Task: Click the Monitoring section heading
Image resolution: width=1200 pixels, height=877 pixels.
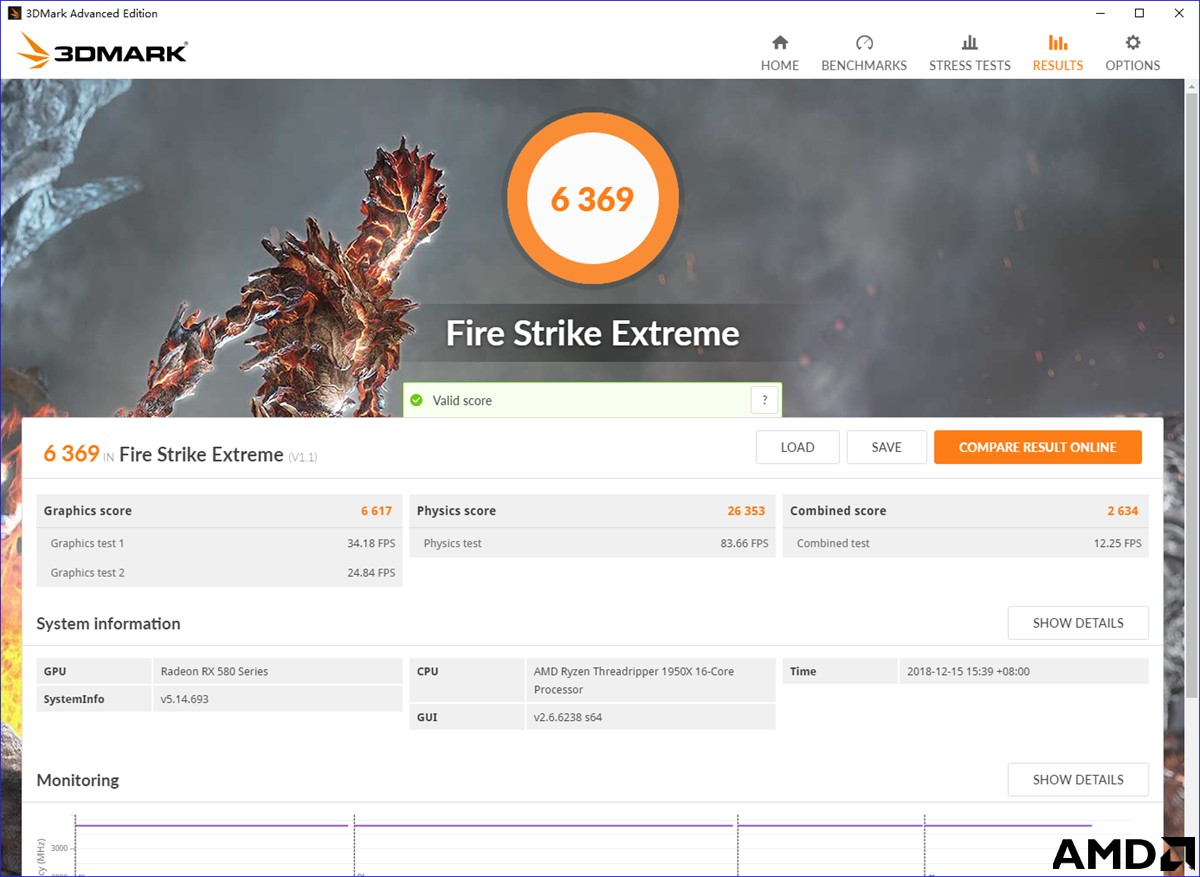Action: point(78,780)
